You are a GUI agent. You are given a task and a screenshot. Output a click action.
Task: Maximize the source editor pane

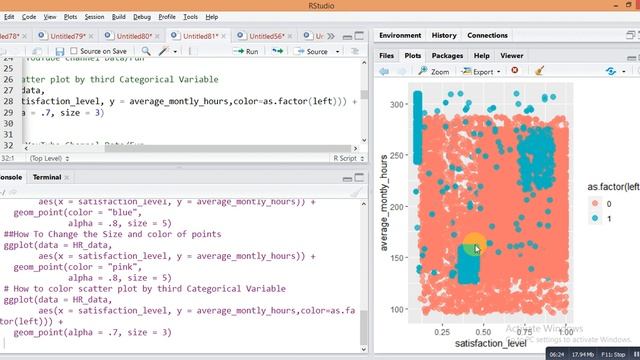point(359,36)
